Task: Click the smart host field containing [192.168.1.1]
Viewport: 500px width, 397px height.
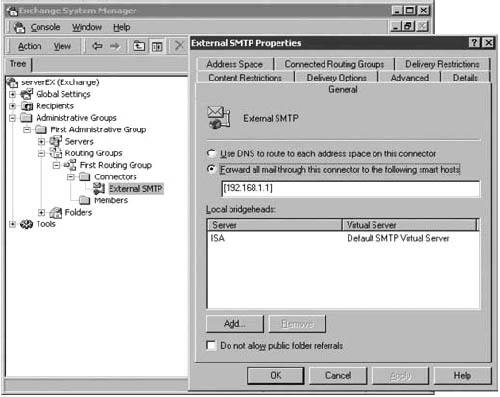Action: [351, 189]
